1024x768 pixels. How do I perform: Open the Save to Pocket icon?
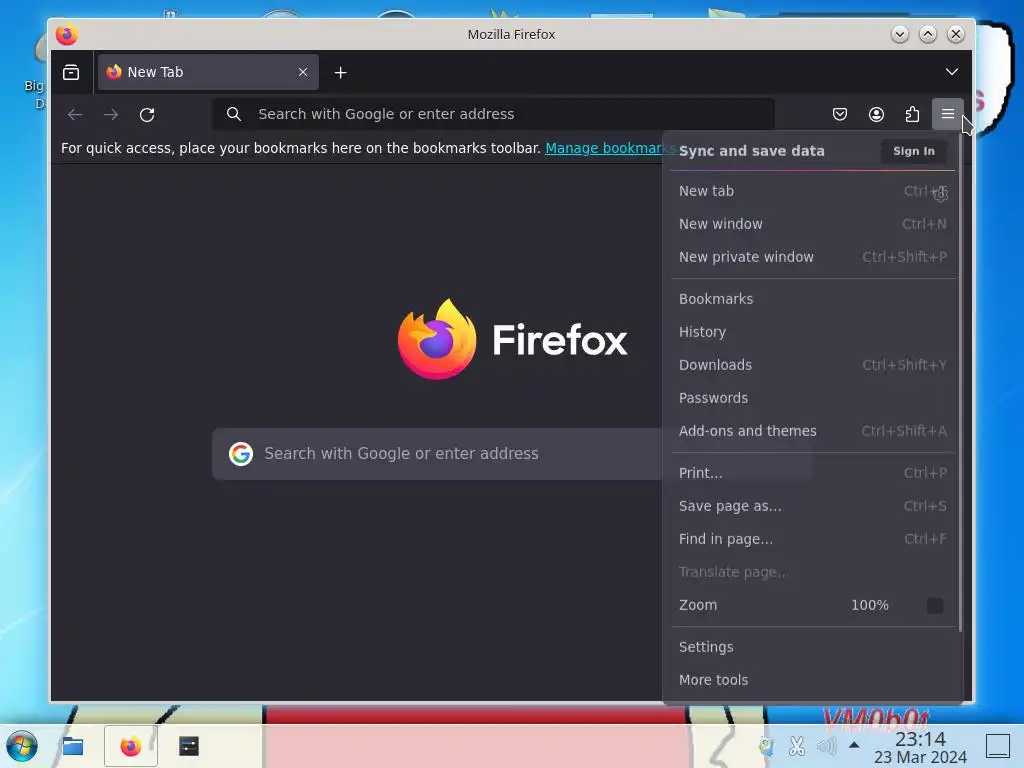[840, 114]
